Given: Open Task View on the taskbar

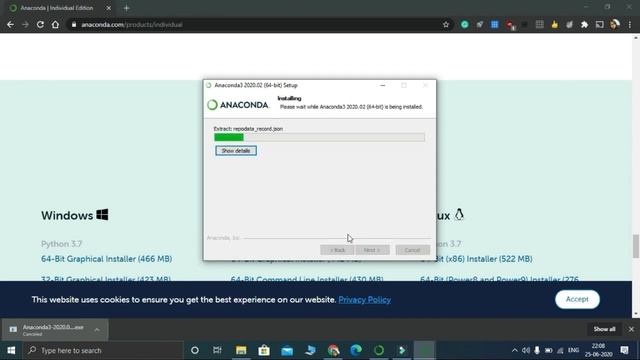Looking at the screenshot, I should [x=217, y=350].
